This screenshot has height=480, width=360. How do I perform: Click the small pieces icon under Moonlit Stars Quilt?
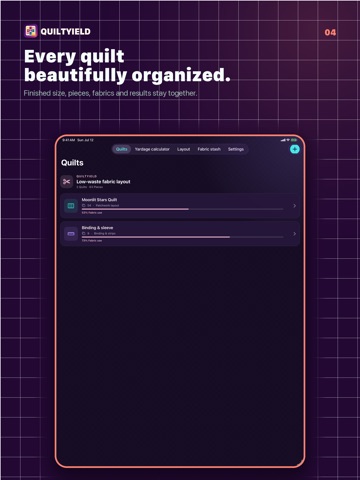tap(84, 206)
